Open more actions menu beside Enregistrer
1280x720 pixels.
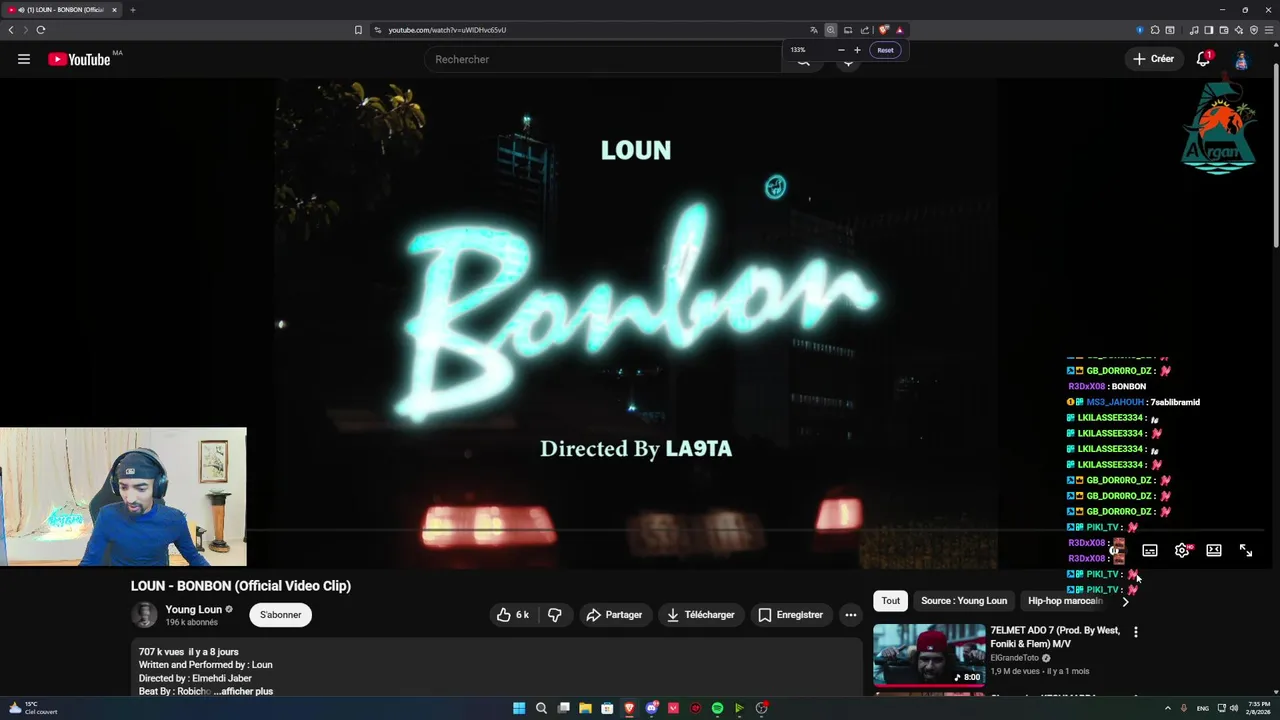point(851,615)
